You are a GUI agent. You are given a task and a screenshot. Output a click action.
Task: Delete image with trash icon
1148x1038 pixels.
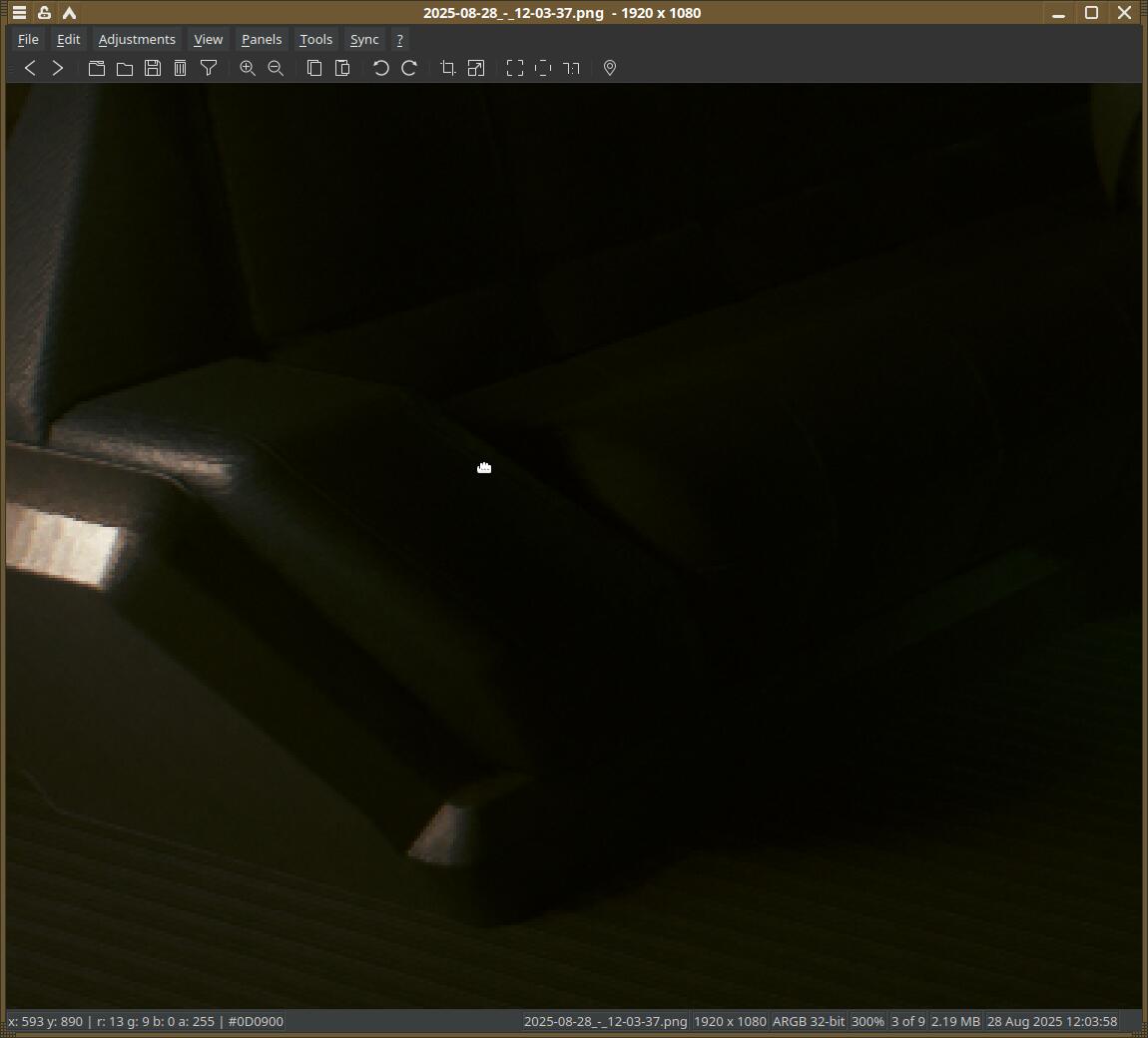(180, 68)
